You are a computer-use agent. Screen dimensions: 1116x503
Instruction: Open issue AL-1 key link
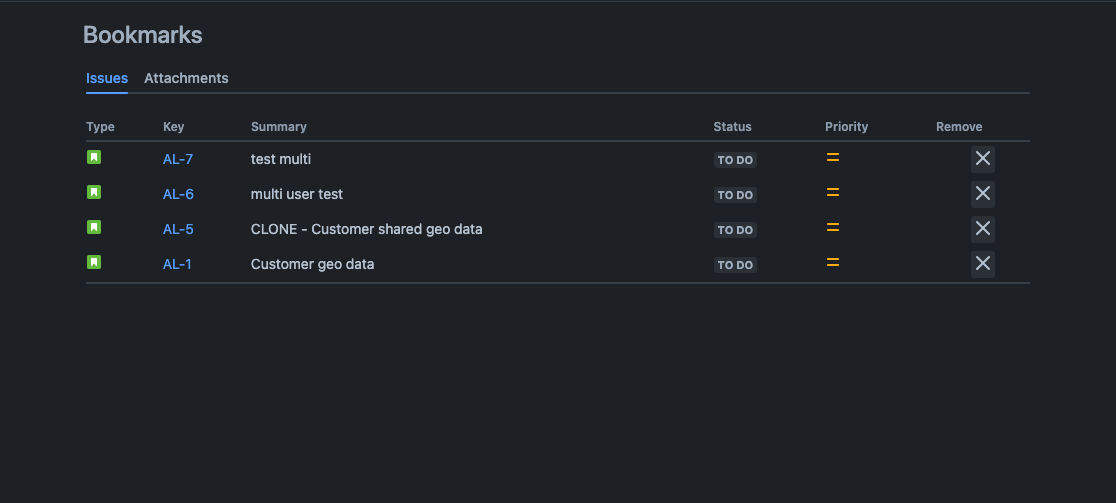click(x=177, y=264)
